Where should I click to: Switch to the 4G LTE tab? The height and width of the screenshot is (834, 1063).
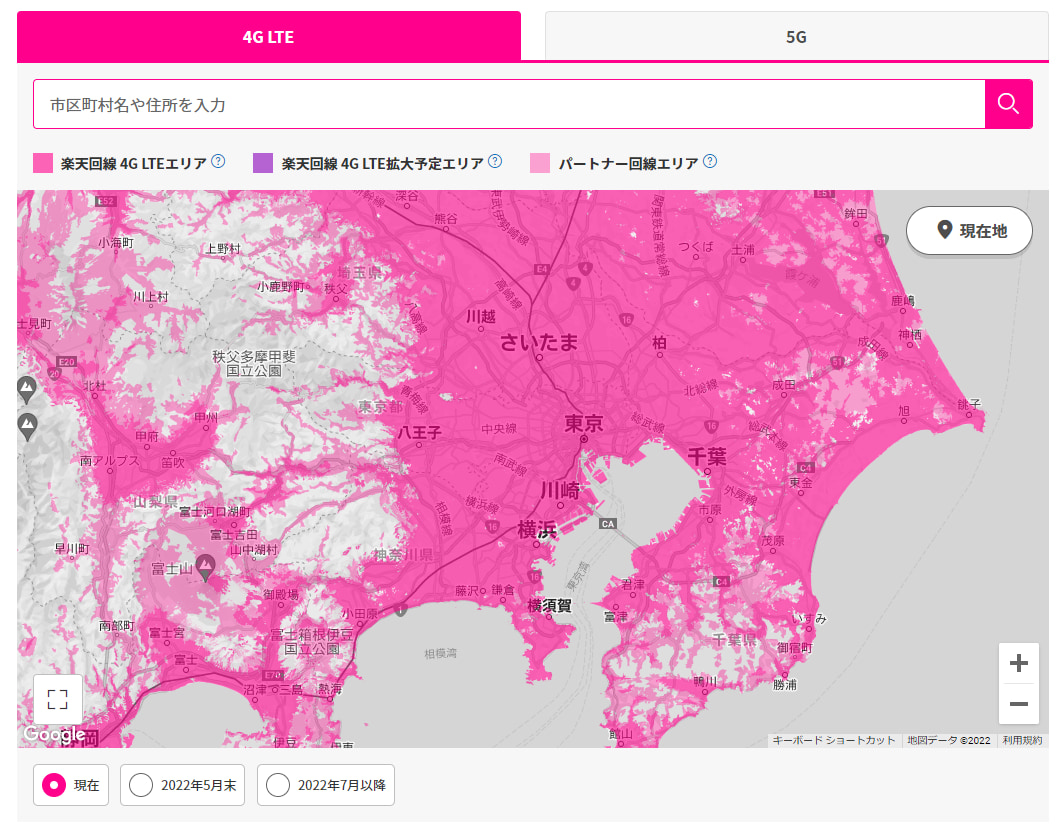268,37
